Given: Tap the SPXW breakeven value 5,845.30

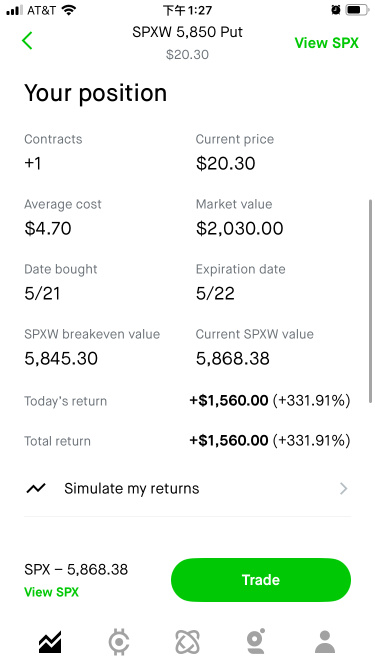Looking at the screenshot, I should pyautogui.click(x=61, y=359).
